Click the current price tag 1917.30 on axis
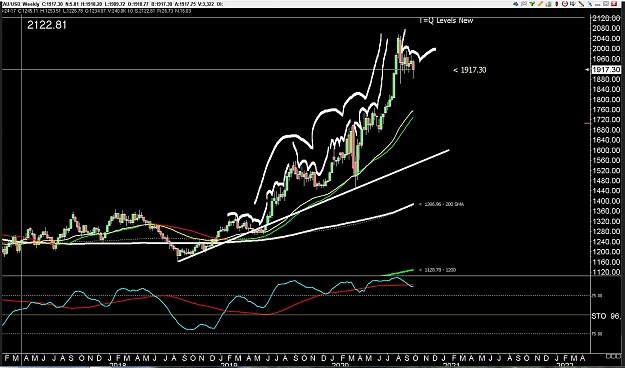 coord(606,70)
